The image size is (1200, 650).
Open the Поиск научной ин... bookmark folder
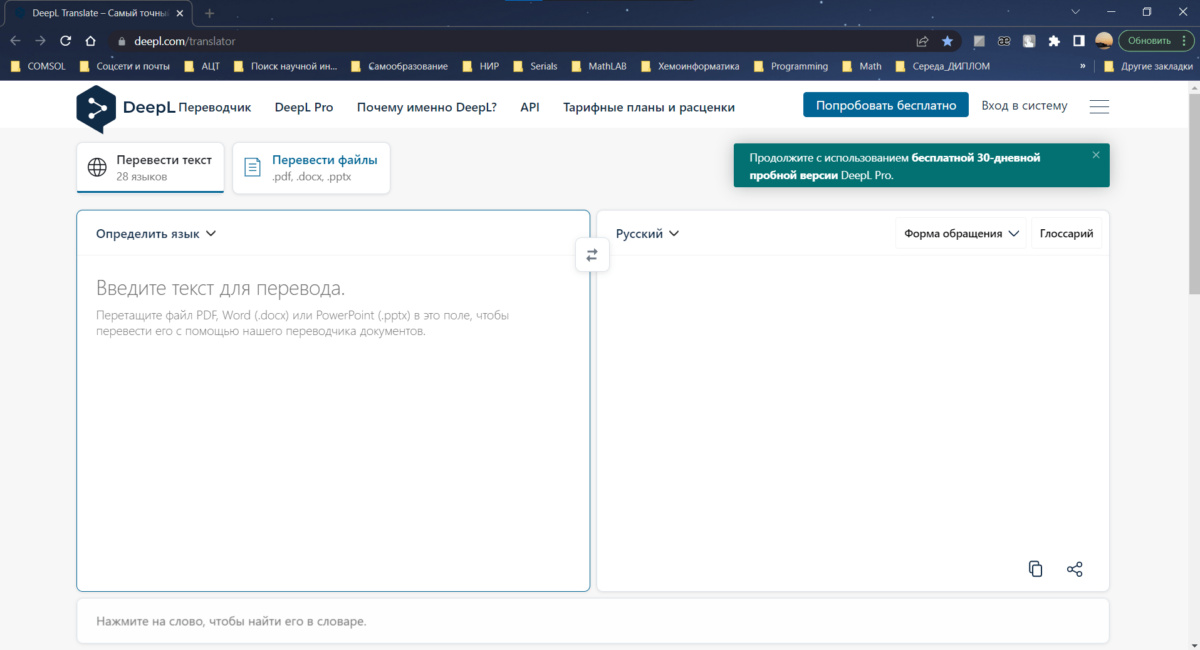[286, 66]
